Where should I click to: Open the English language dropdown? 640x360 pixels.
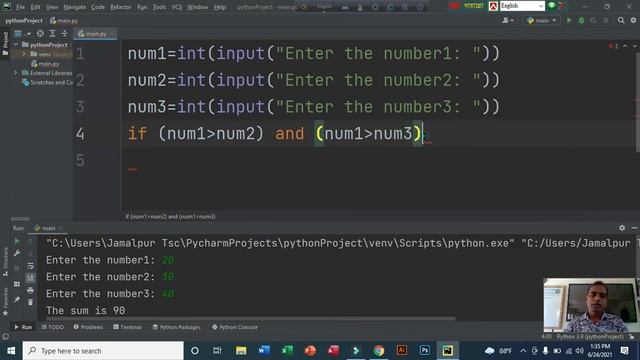[522, 6]
